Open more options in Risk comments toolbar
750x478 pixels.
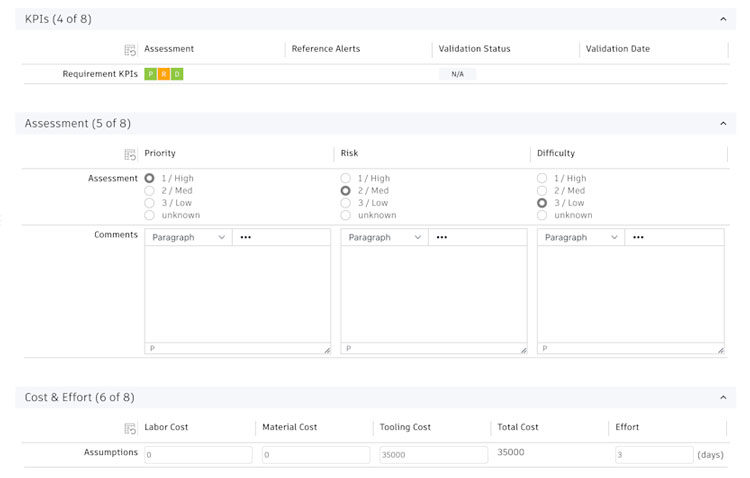click(442, 238)
